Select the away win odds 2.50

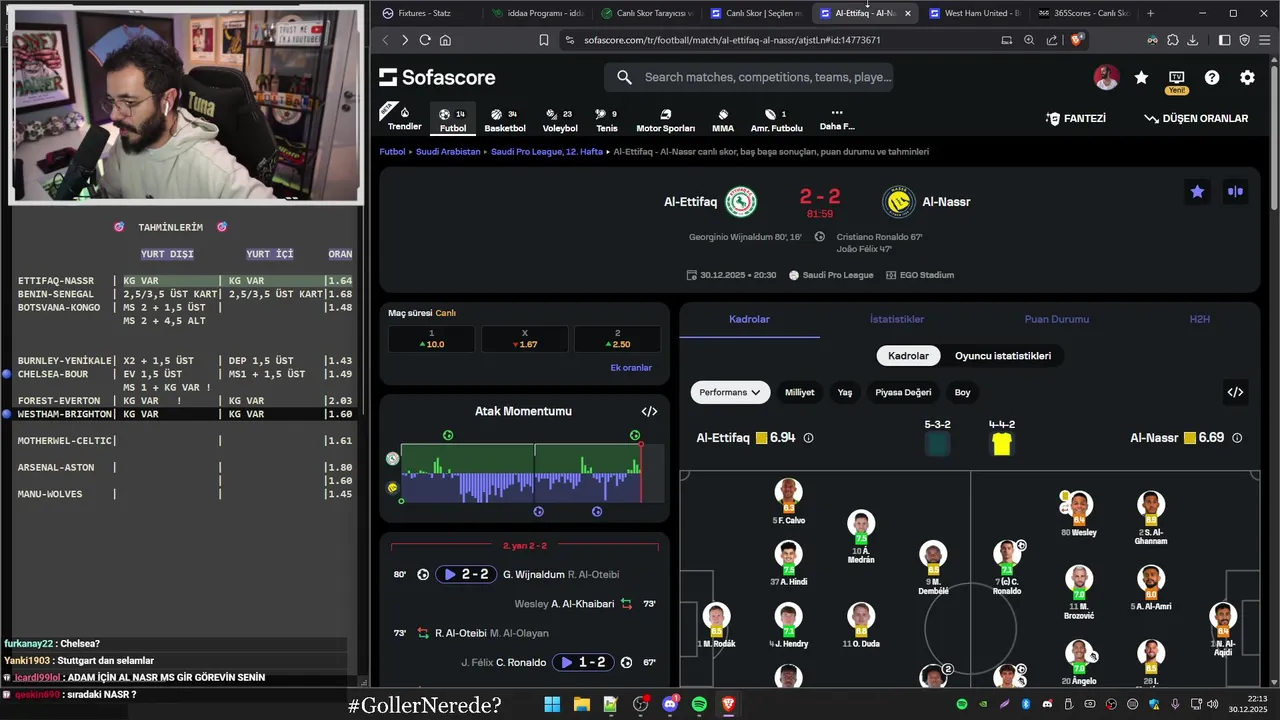point(617,339)
